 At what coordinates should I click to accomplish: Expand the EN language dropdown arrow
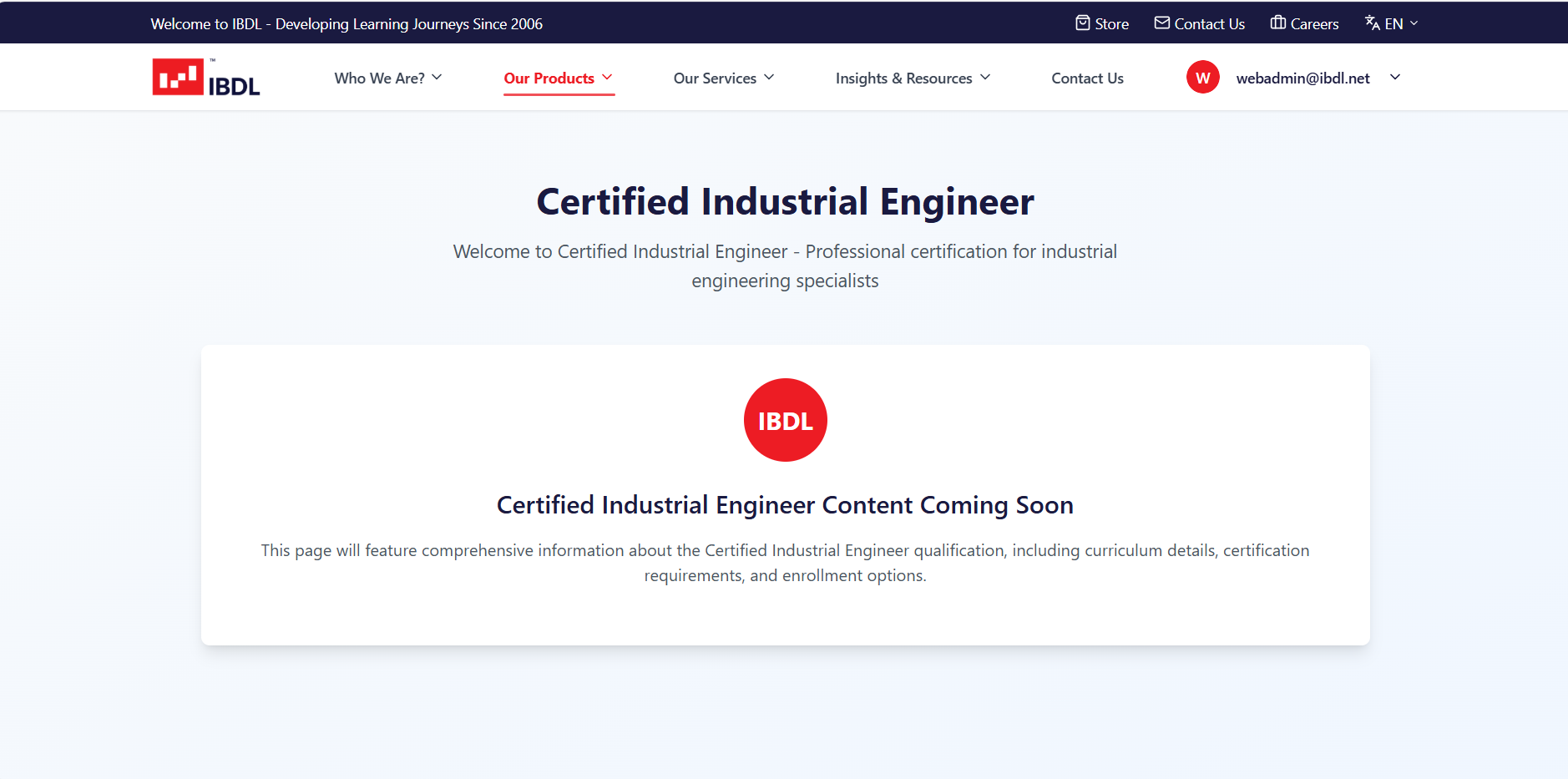(x=1414, y=23)
